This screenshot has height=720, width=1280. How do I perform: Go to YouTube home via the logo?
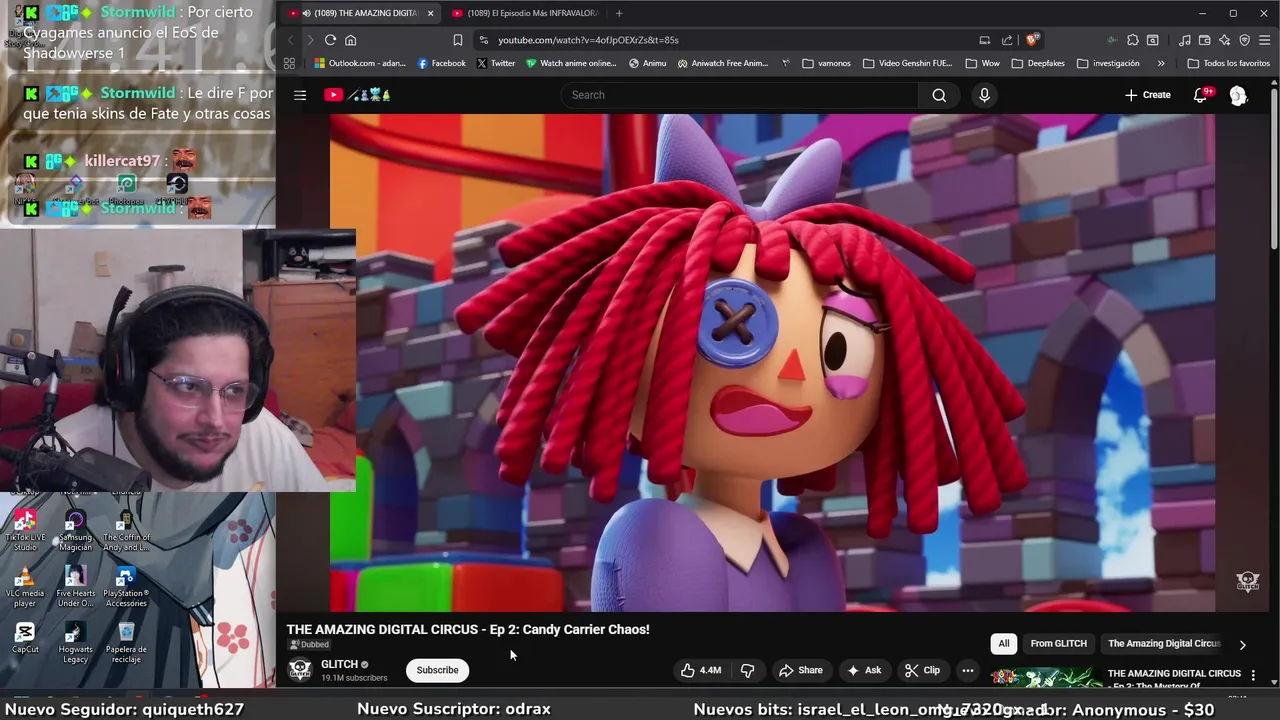356,95
